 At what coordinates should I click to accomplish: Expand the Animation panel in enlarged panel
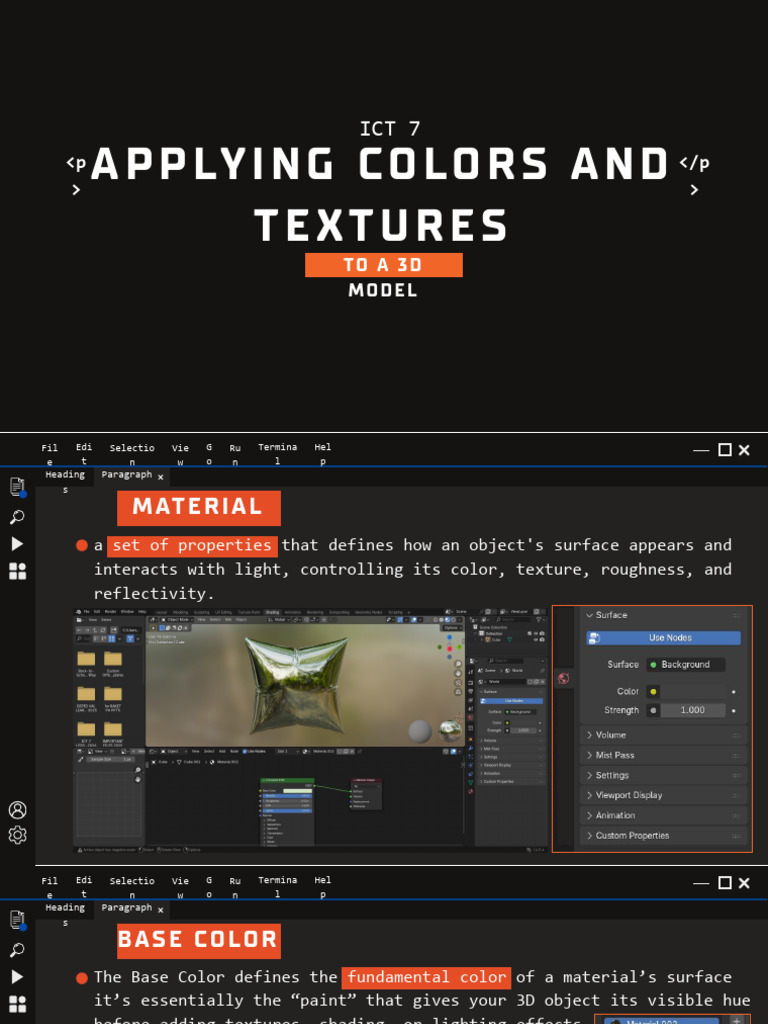[663, 816]
